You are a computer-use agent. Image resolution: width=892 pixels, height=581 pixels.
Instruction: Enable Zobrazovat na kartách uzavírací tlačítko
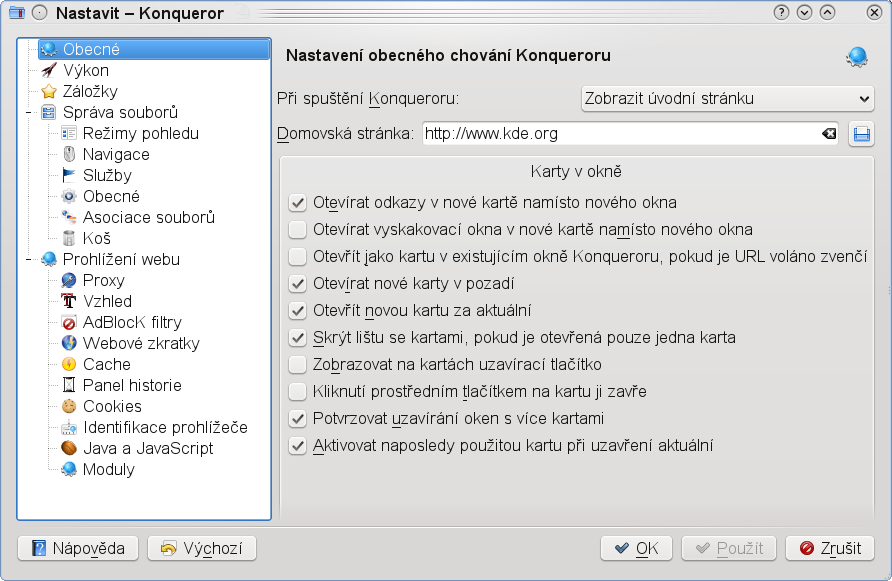pos(298,364)
